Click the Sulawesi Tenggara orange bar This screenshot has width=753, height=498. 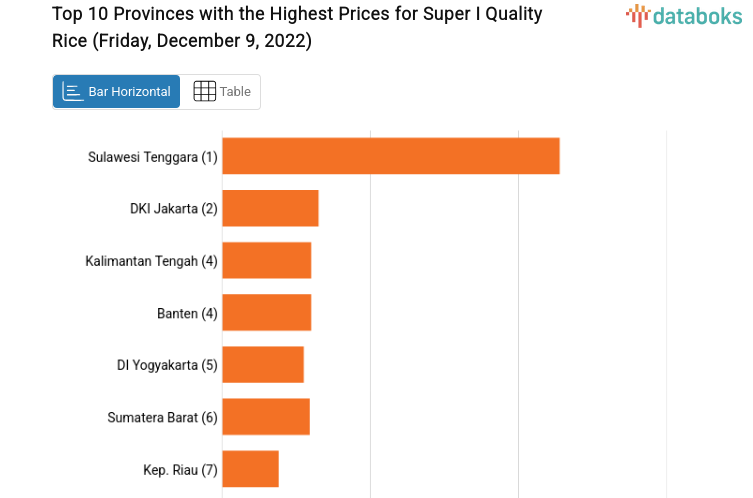pos(390,156)
